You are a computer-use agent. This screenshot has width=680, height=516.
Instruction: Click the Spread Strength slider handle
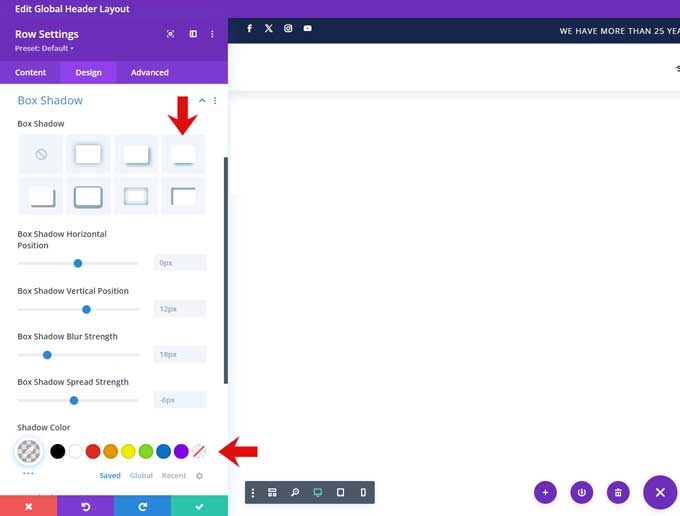pyautogui.click(x=74, y=400)
